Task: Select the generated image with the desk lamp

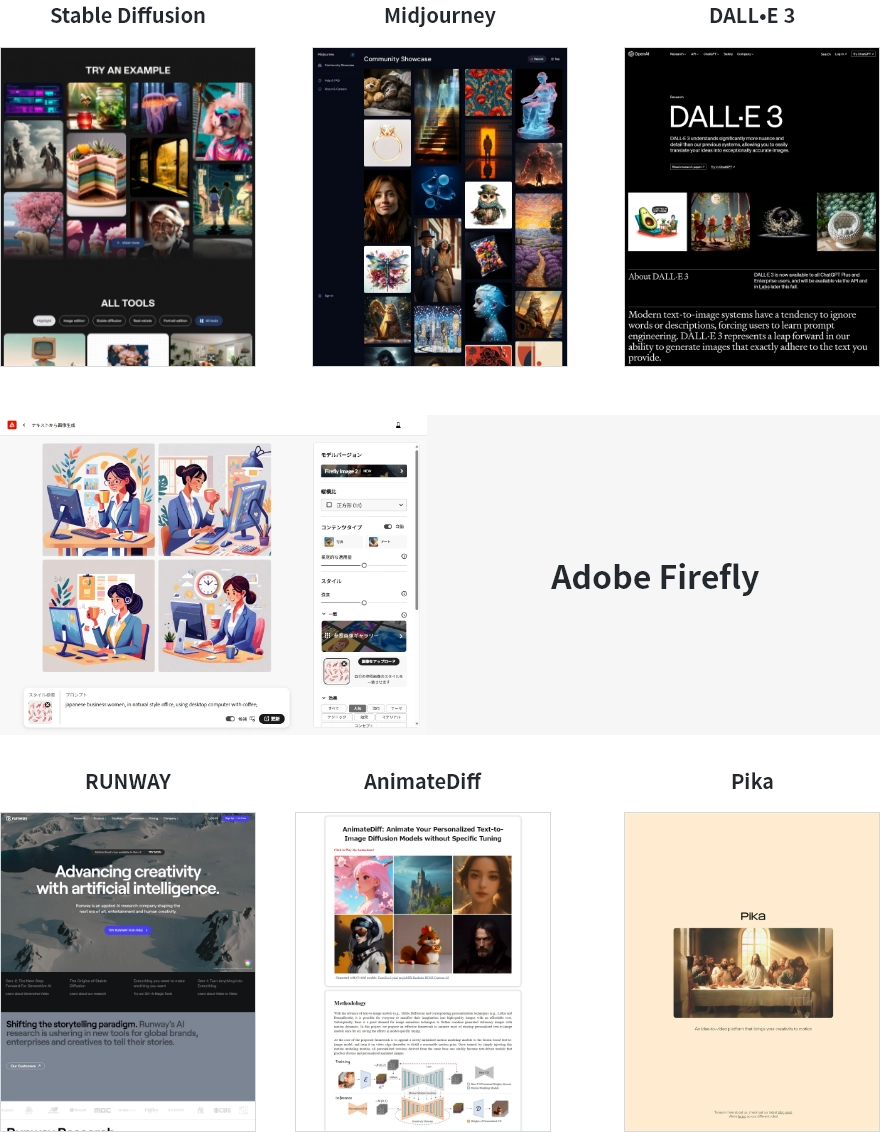Action: coord(214,500)
